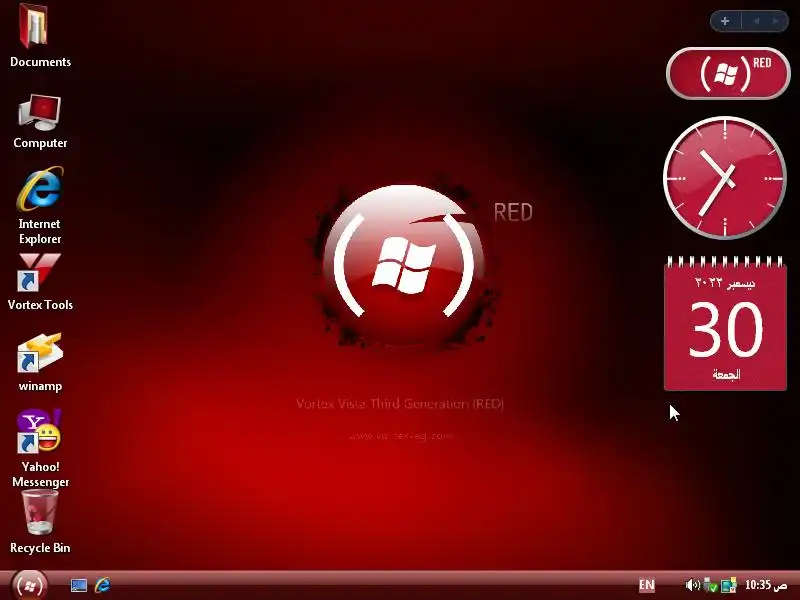Click the RED Windows logo gadget

(x=728, y=74)
